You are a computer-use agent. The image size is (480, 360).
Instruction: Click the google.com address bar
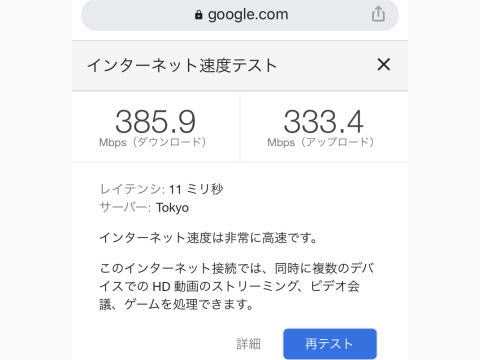point(240,15)
